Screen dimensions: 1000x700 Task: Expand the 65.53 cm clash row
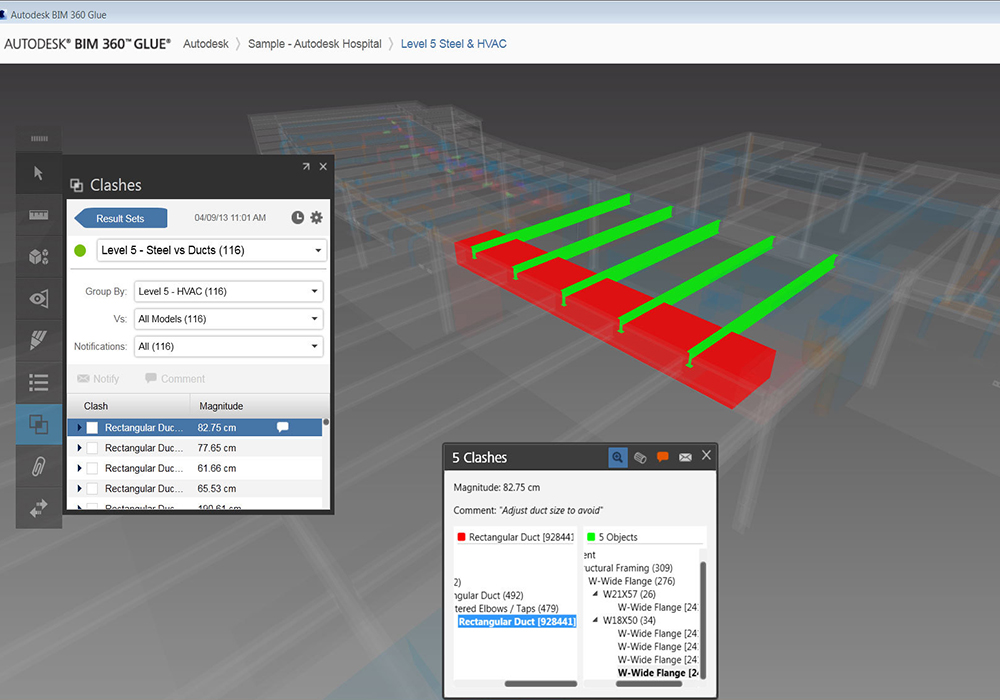click(x=79, y=489)
